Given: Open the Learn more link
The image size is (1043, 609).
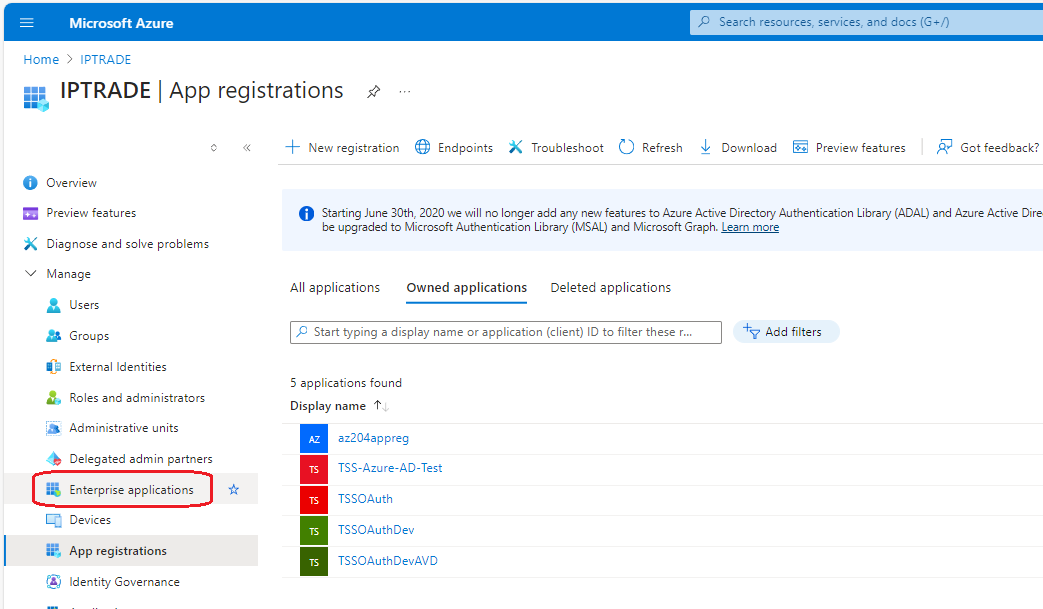Looking at the screenshot, I should pyautogui.click(x=750, y=227).
